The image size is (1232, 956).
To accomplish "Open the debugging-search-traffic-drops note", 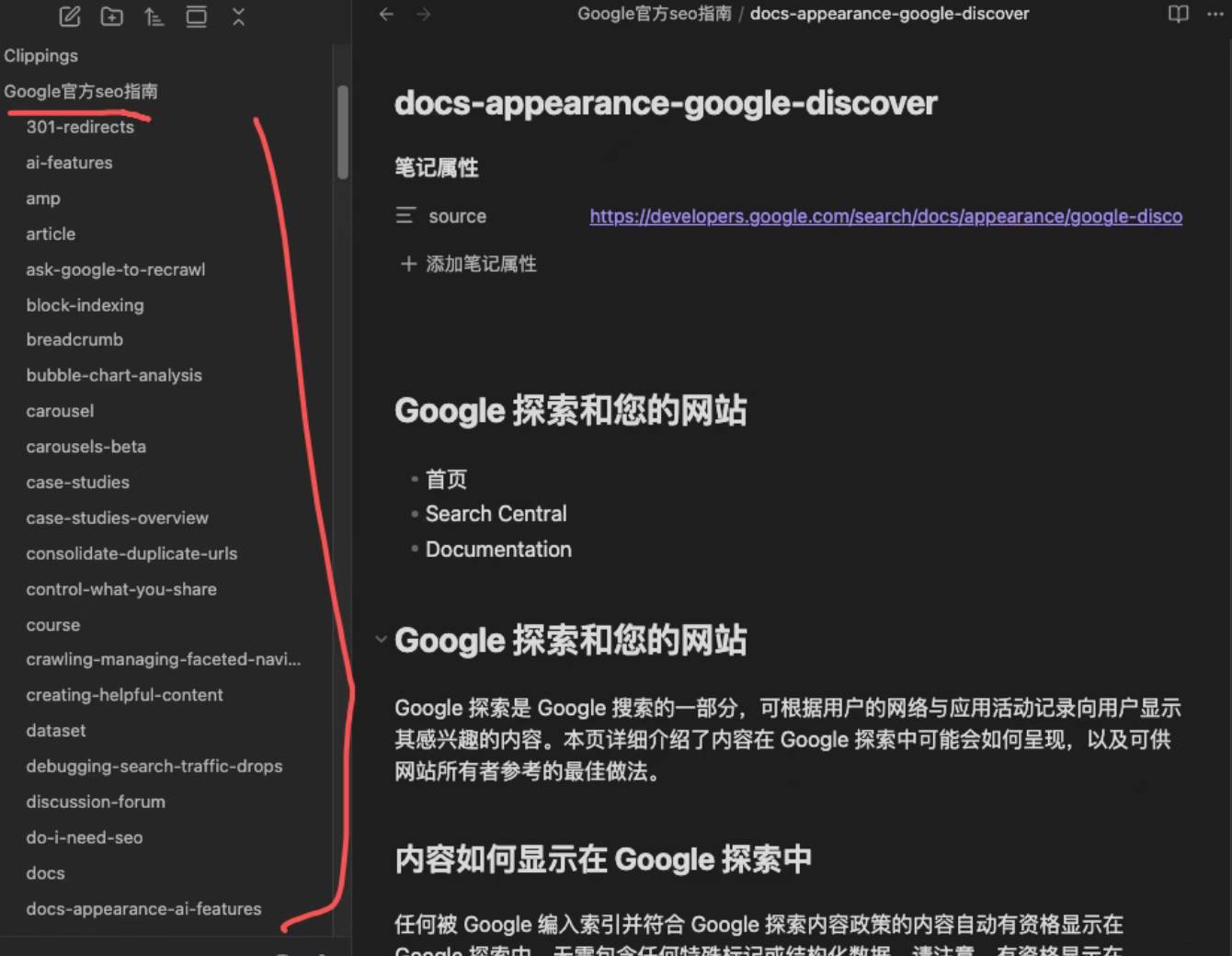I will (154, 766).
